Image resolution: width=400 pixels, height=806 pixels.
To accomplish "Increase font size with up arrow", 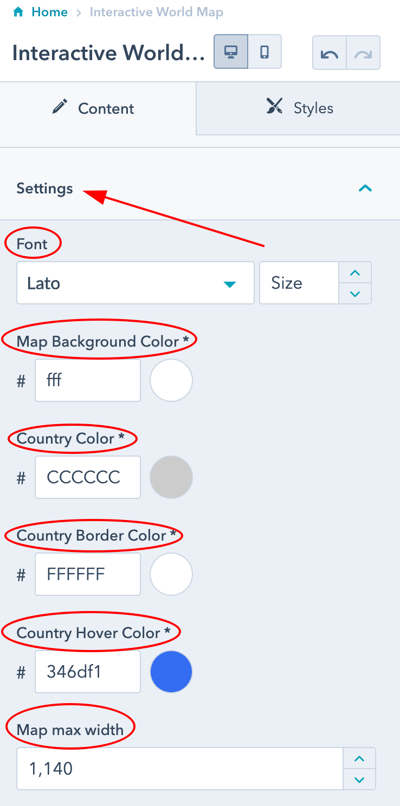I will 355,272.
